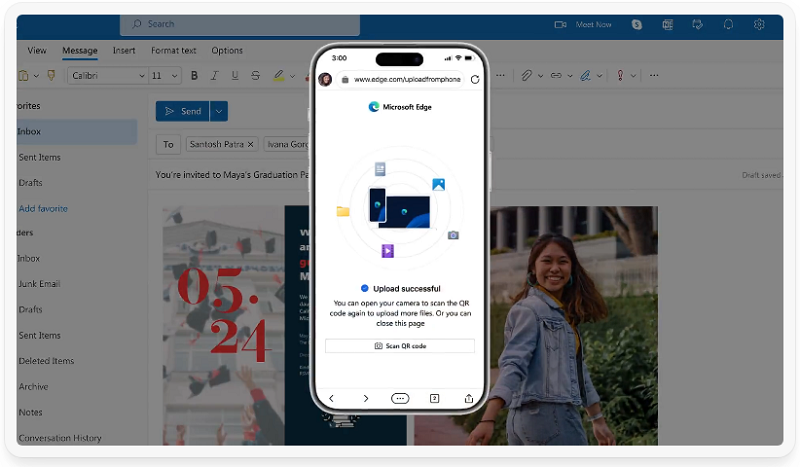Viewport: 800px width, 467px height.
Task: Toggle strikethrough formatting
Action: click(x=256, y=75)
